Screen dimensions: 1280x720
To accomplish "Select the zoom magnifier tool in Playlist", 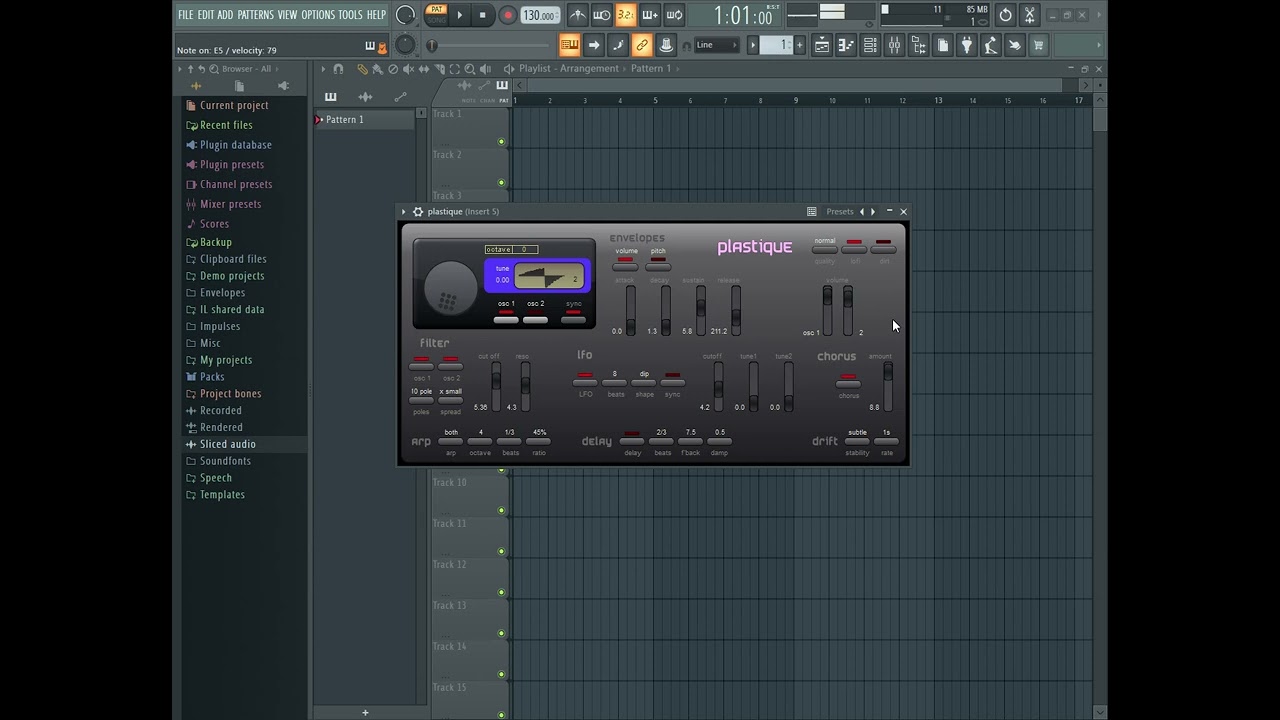I will pyautogui.click(x=470, y=69).
